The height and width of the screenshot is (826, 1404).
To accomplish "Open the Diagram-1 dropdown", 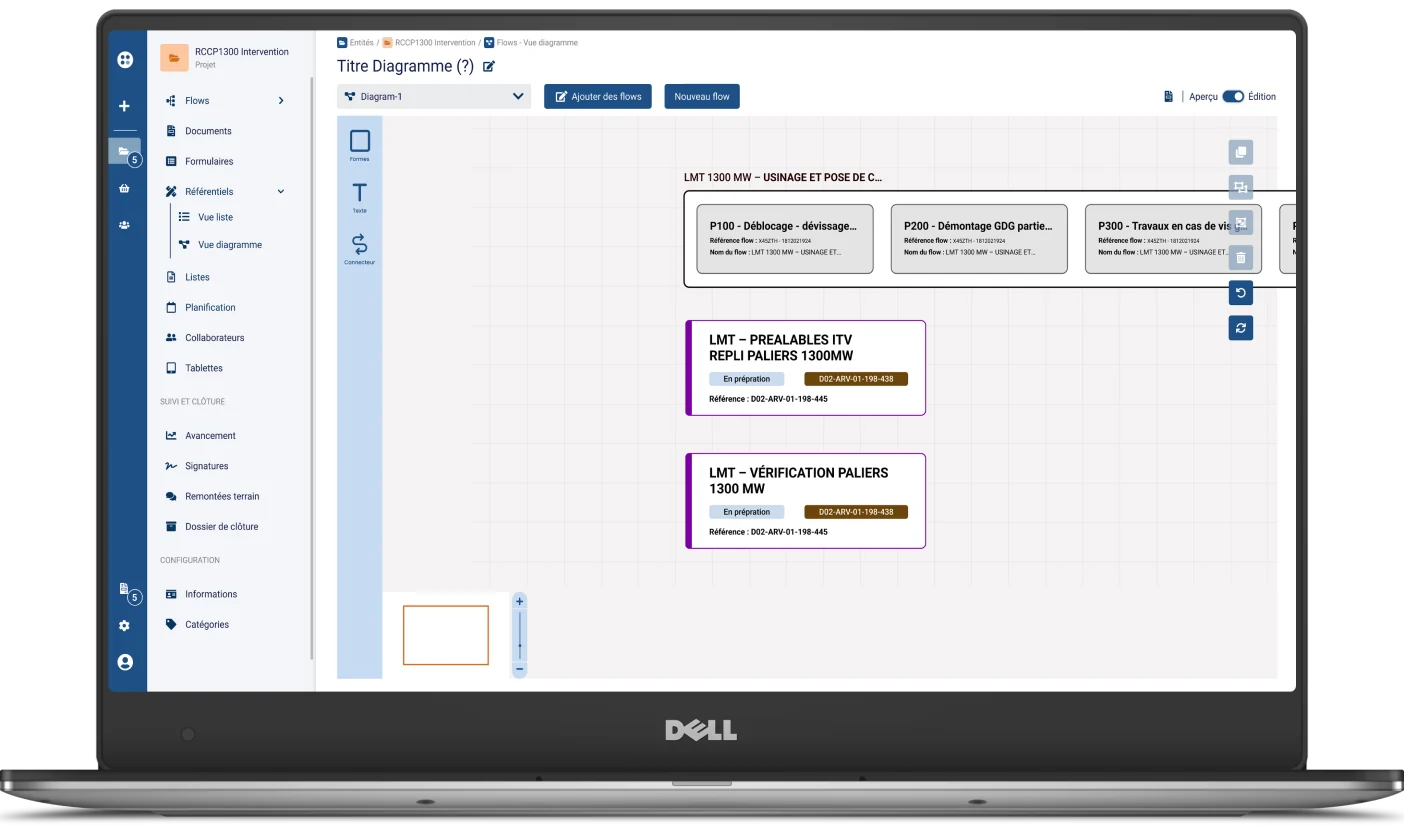I will tap(434, 97).
